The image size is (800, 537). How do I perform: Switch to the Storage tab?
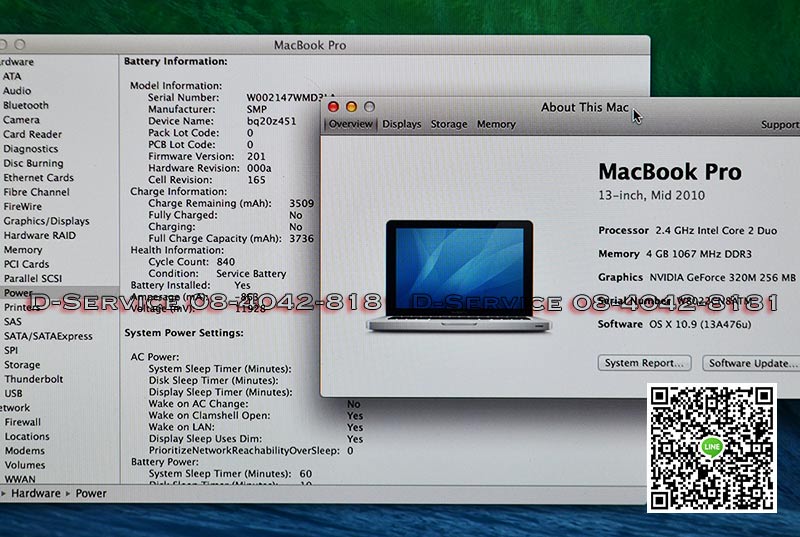pyautogui.click(x=448, y=124)
